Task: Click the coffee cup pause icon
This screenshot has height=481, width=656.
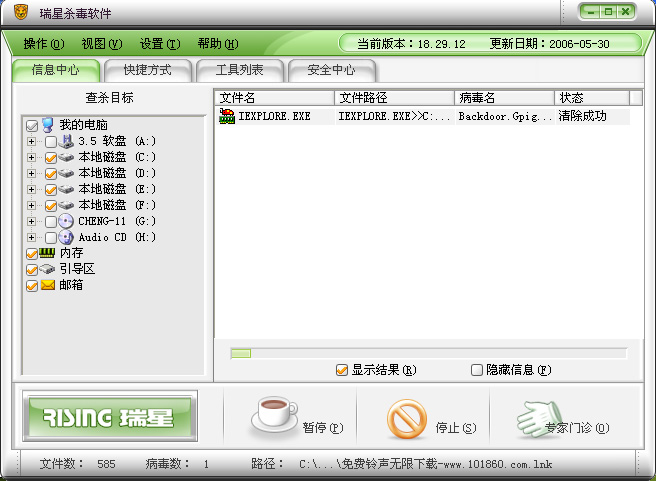Action: pos(274,414)
